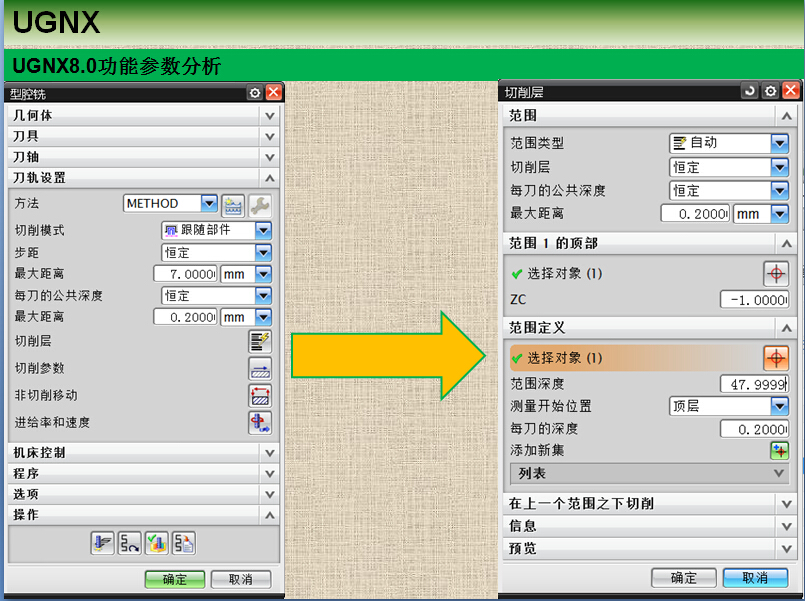Screen dimensions: 805x601
Task: Click the wrench edit icon beside METHOD
Action: pyautogui.click(x=260, y=206)
